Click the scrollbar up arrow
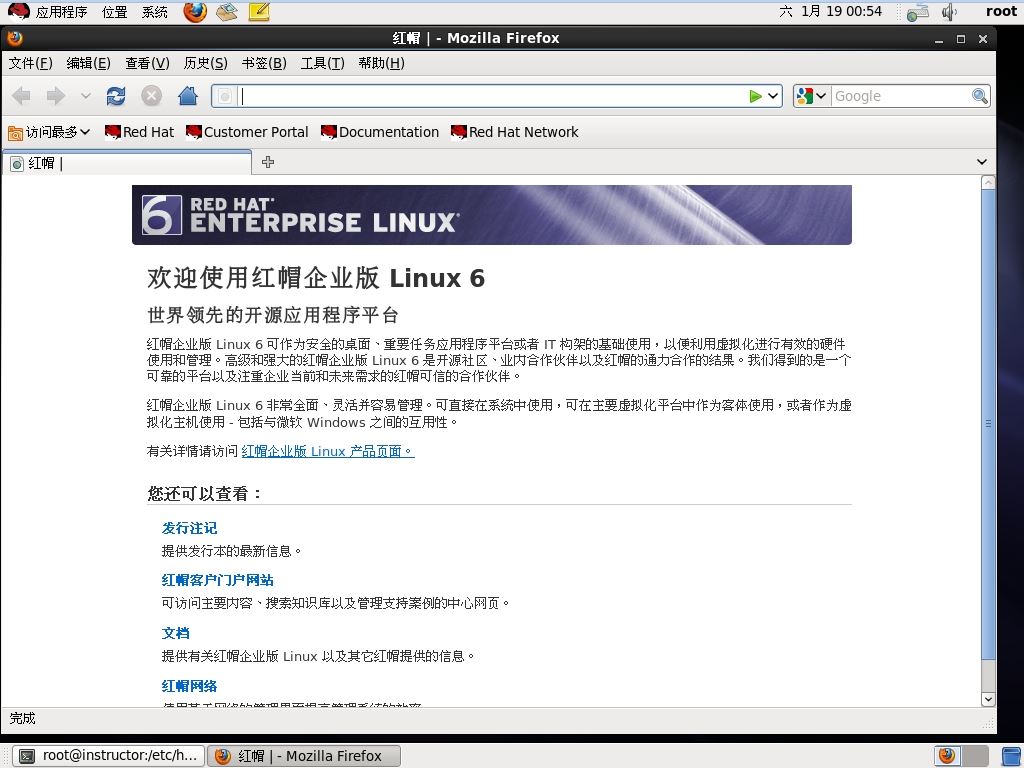Screen dimensions: 1024x768 pyautogui.click(x=988, y=182)
